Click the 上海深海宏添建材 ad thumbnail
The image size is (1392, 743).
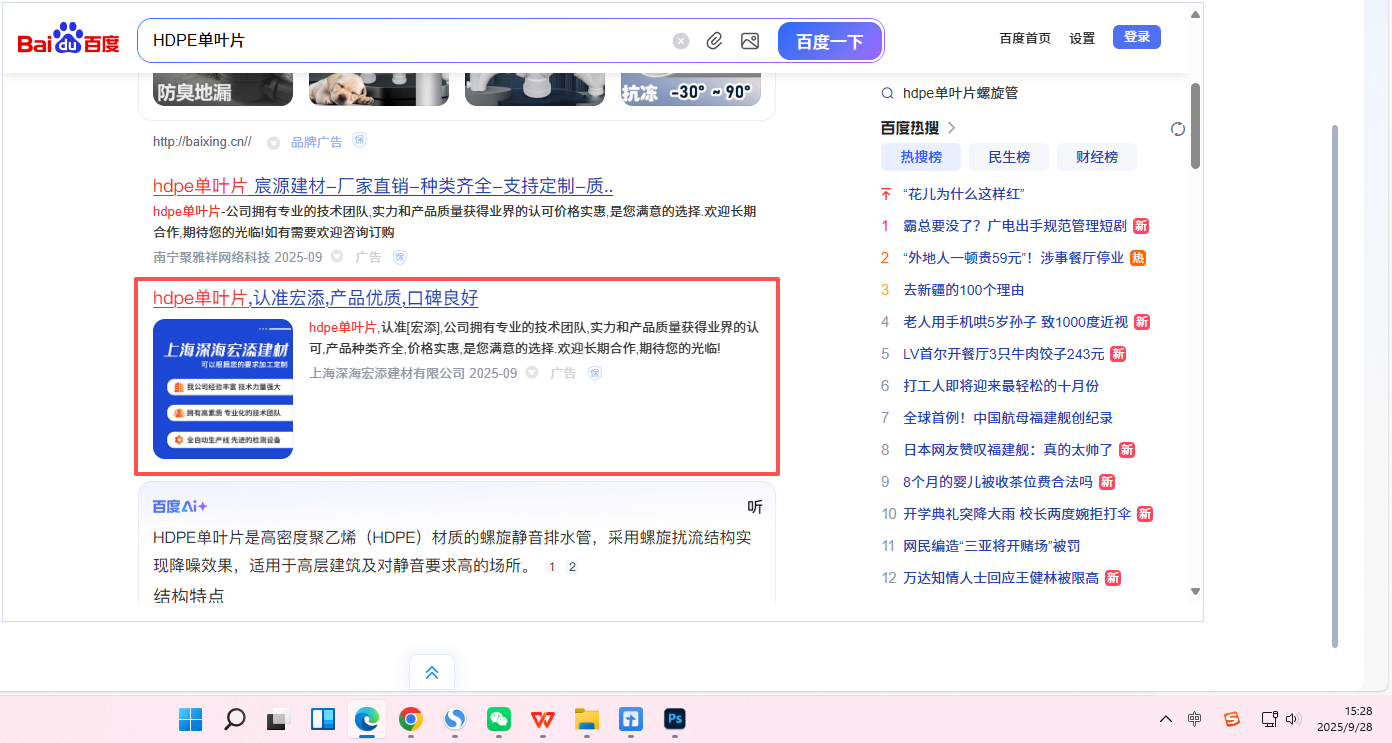tap(223, 389)
